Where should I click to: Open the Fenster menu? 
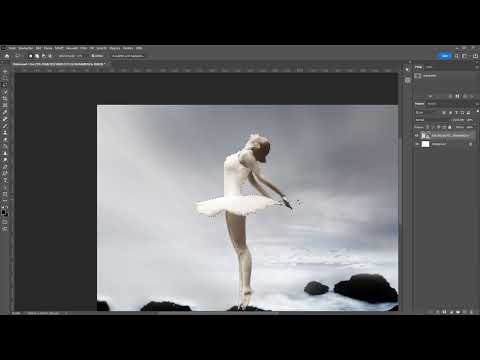[x=128, y=48]
